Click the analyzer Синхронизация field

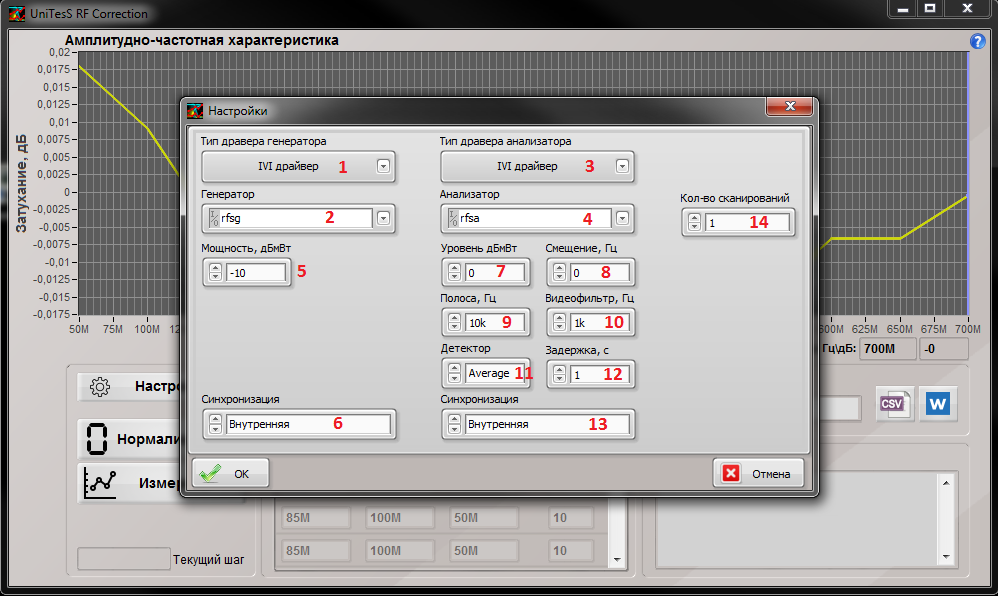(547, 424)
